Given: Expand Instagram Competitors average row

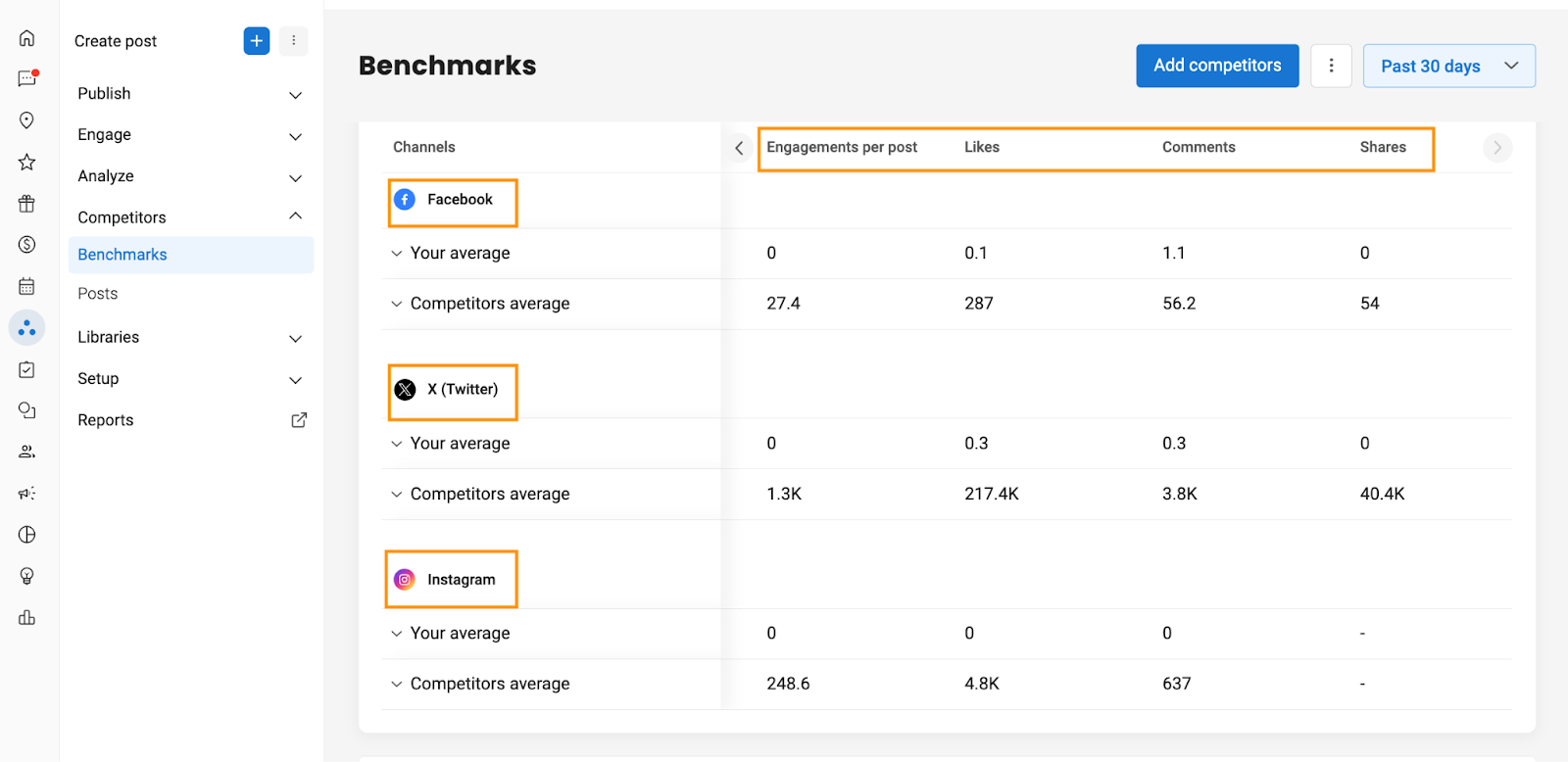Looking at the screenshot, I should coord(396,685).
